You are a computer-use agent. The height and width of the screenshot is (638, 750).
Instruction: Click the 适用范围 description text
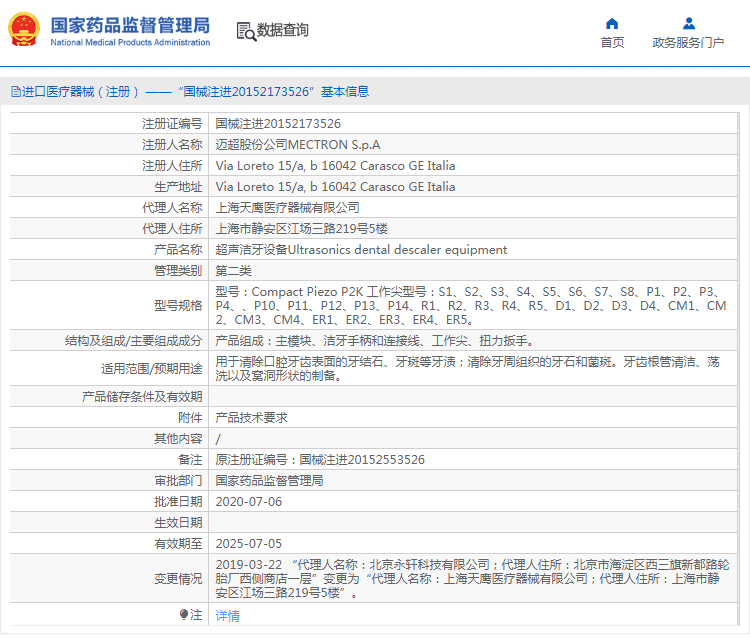(x=467, y=369)
